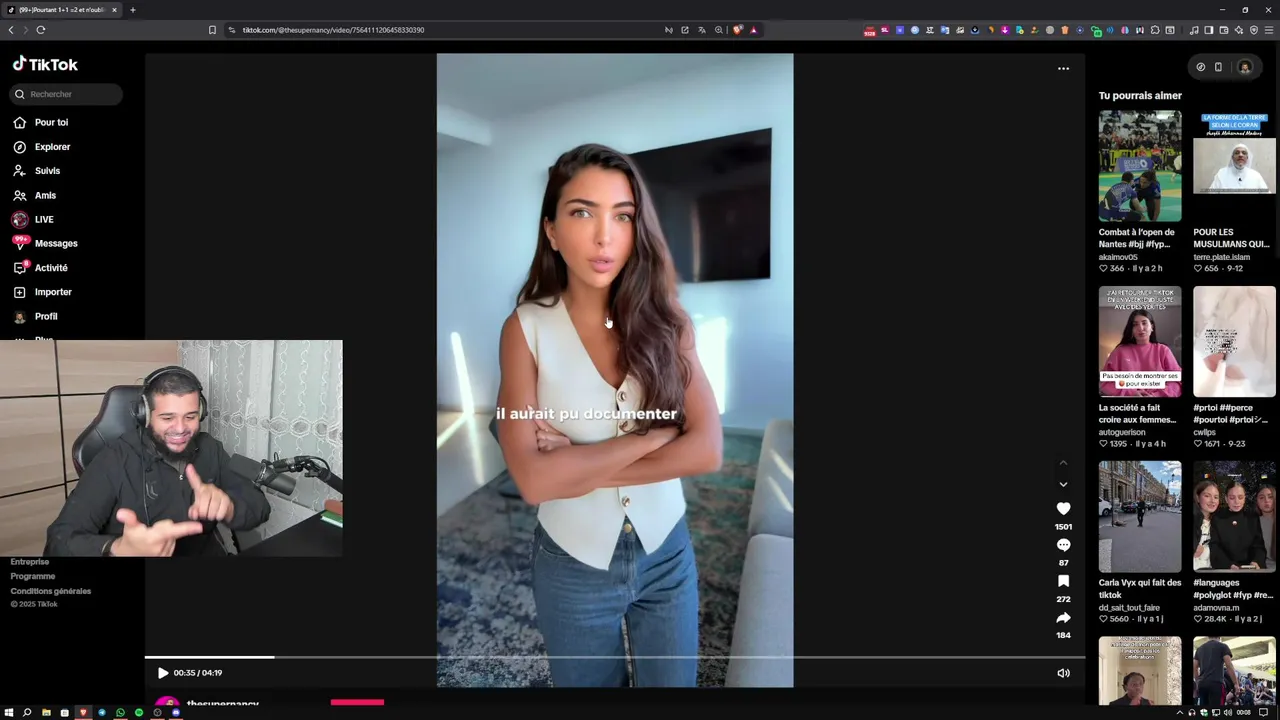Open File Explorer from the taskbar
The width and height of the screenshot is (1280, 720).
pyautogui.click(x=46, y=712)
